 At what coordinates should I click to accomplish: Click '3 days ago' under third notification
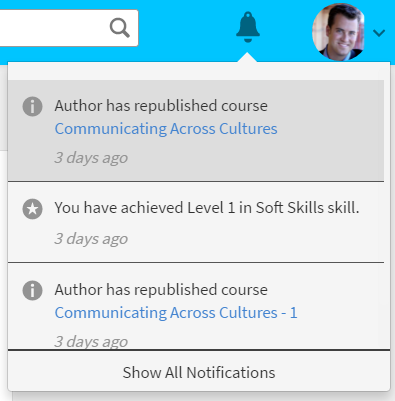click(91, 341)
